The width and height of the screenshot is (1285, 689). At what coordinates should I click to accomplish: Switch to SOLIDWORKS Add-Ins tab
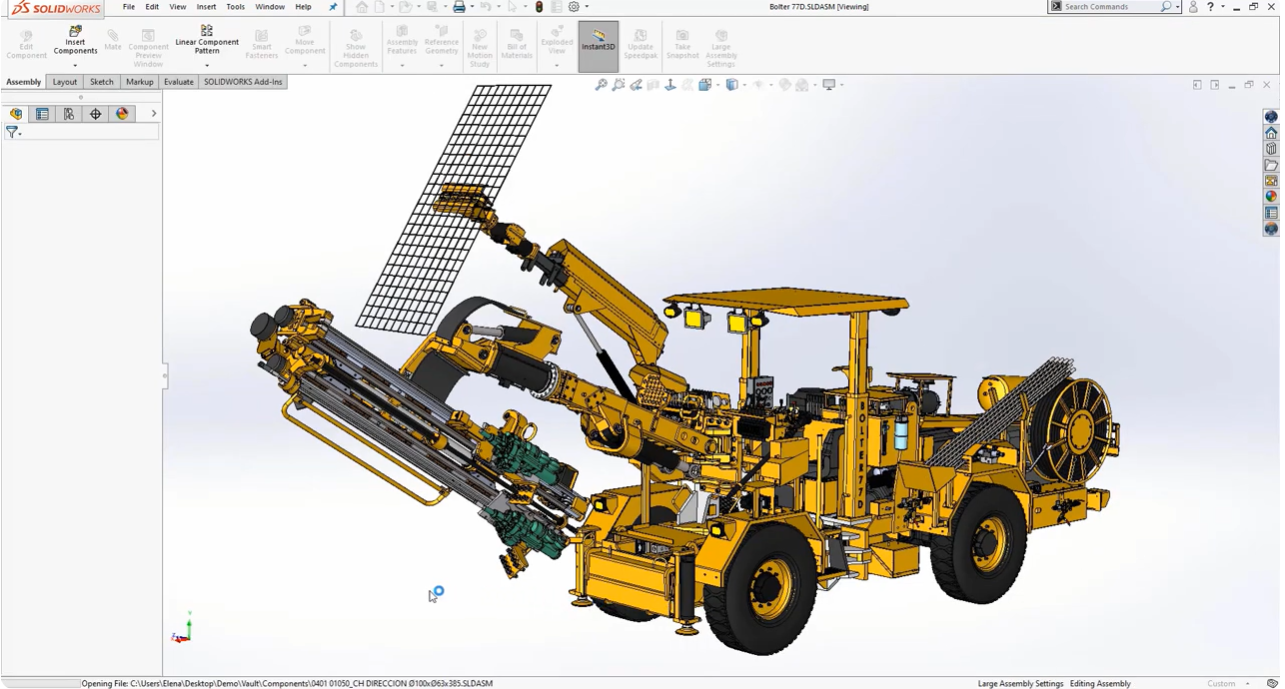[x=243, y=82]
